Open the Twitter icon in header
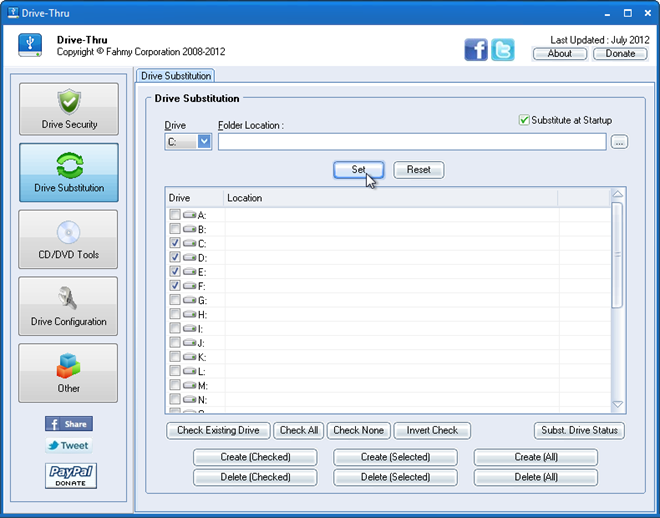Image resolution: width=660 pixels, height=518 pixels. click(x=503, y=50)
